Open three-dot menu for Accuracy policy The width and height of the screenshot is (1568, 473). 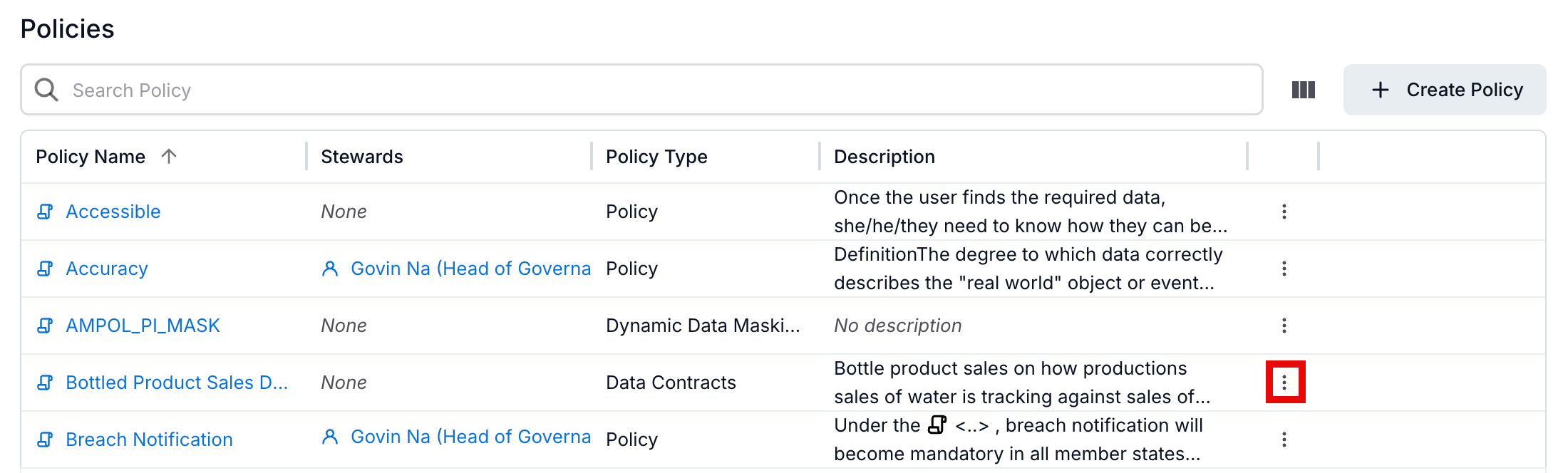(x=1284, y=269)
